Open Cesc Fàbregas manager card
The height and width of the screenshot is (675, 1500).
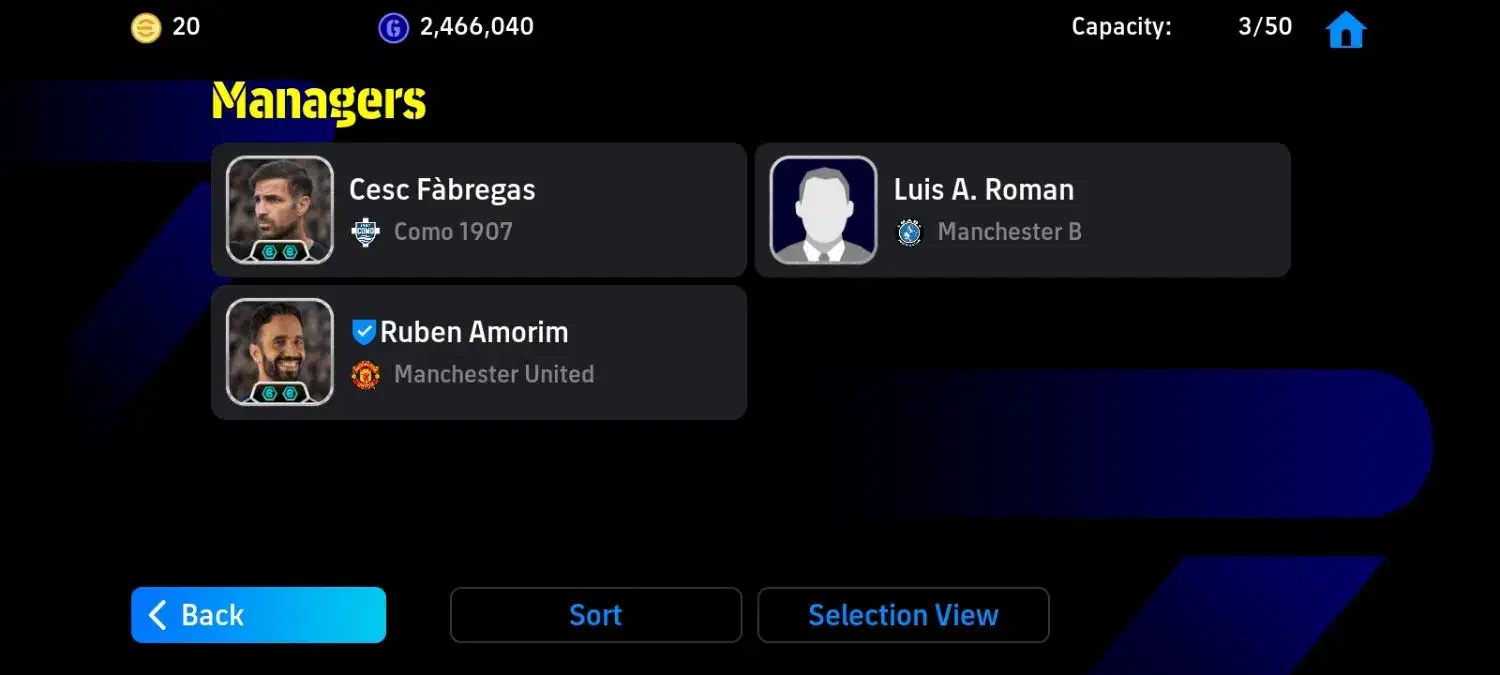pyautogui.click(x=479, y=210)
